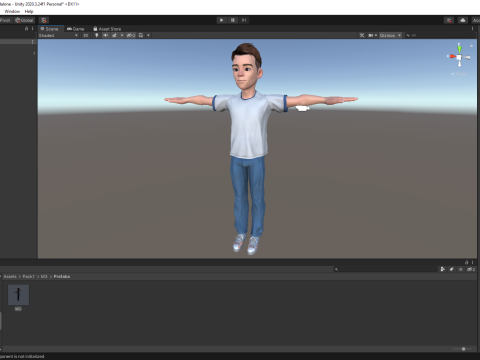480x360 pixels.
Task: Open the Collab services icon
Action: pyautogui.click(x=449, y=20)
